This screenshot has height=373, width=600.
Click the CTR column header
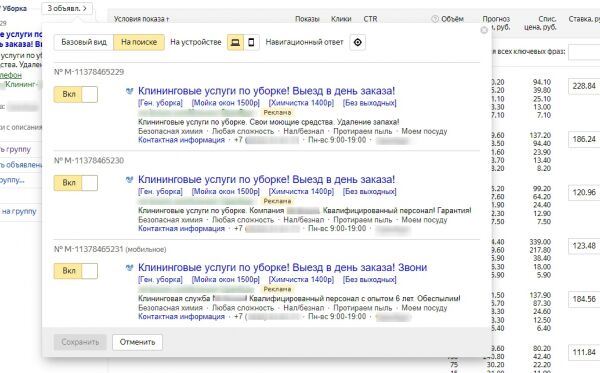click(x=370, y=19)
